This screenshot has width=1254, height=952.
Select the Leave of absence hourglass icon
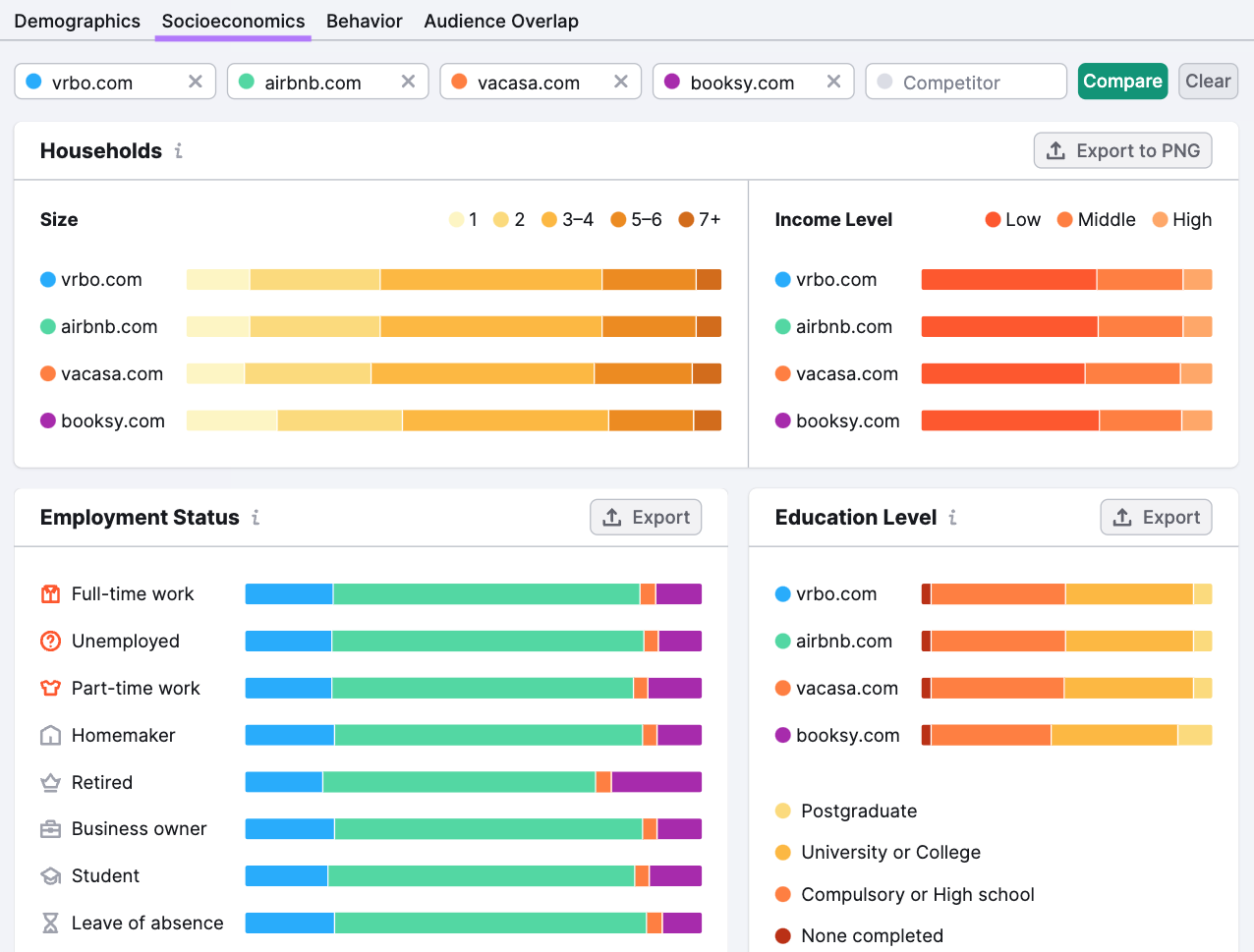(51, 923)
